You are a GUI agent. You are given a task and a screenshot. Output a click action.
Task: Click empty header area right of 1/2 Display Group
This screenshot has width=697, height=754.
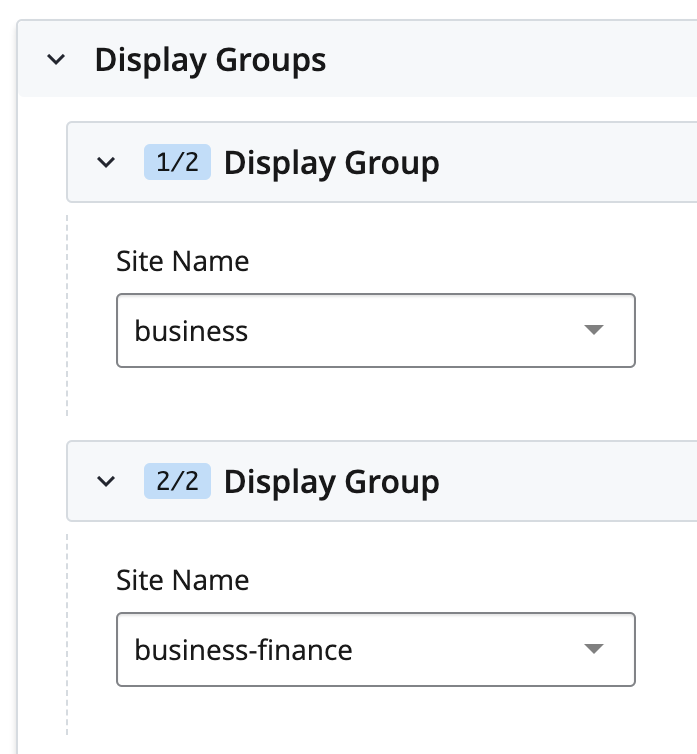coord(568,162)
